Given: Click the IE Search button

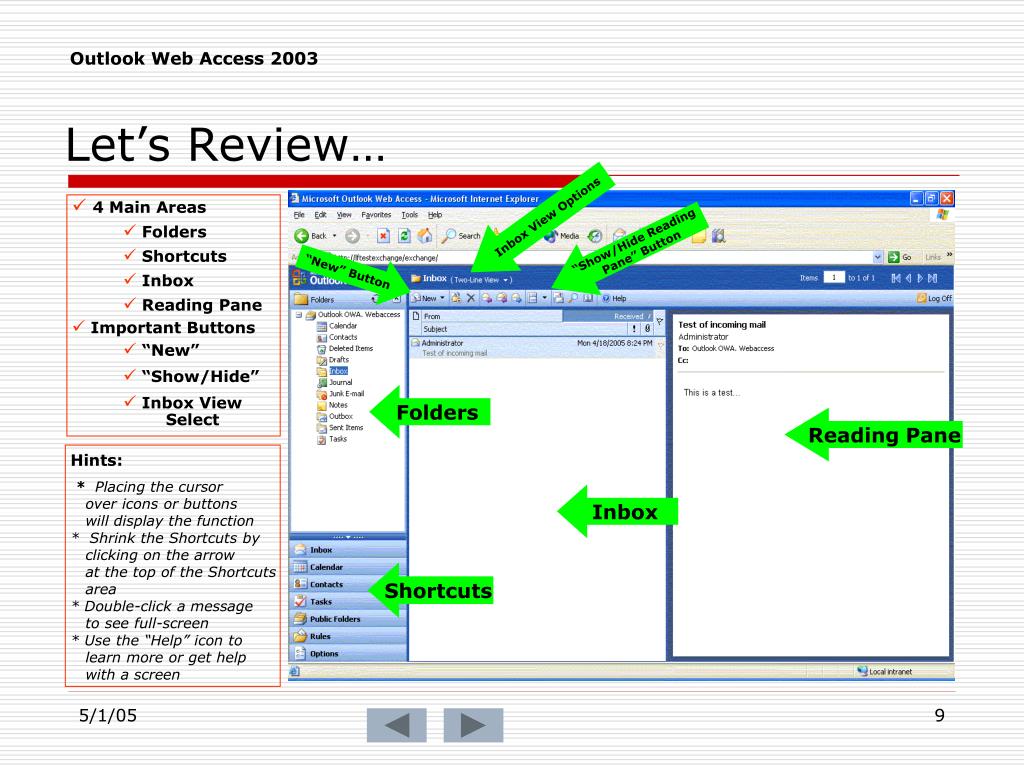Looking at the screenshot, I should [461, 236].
